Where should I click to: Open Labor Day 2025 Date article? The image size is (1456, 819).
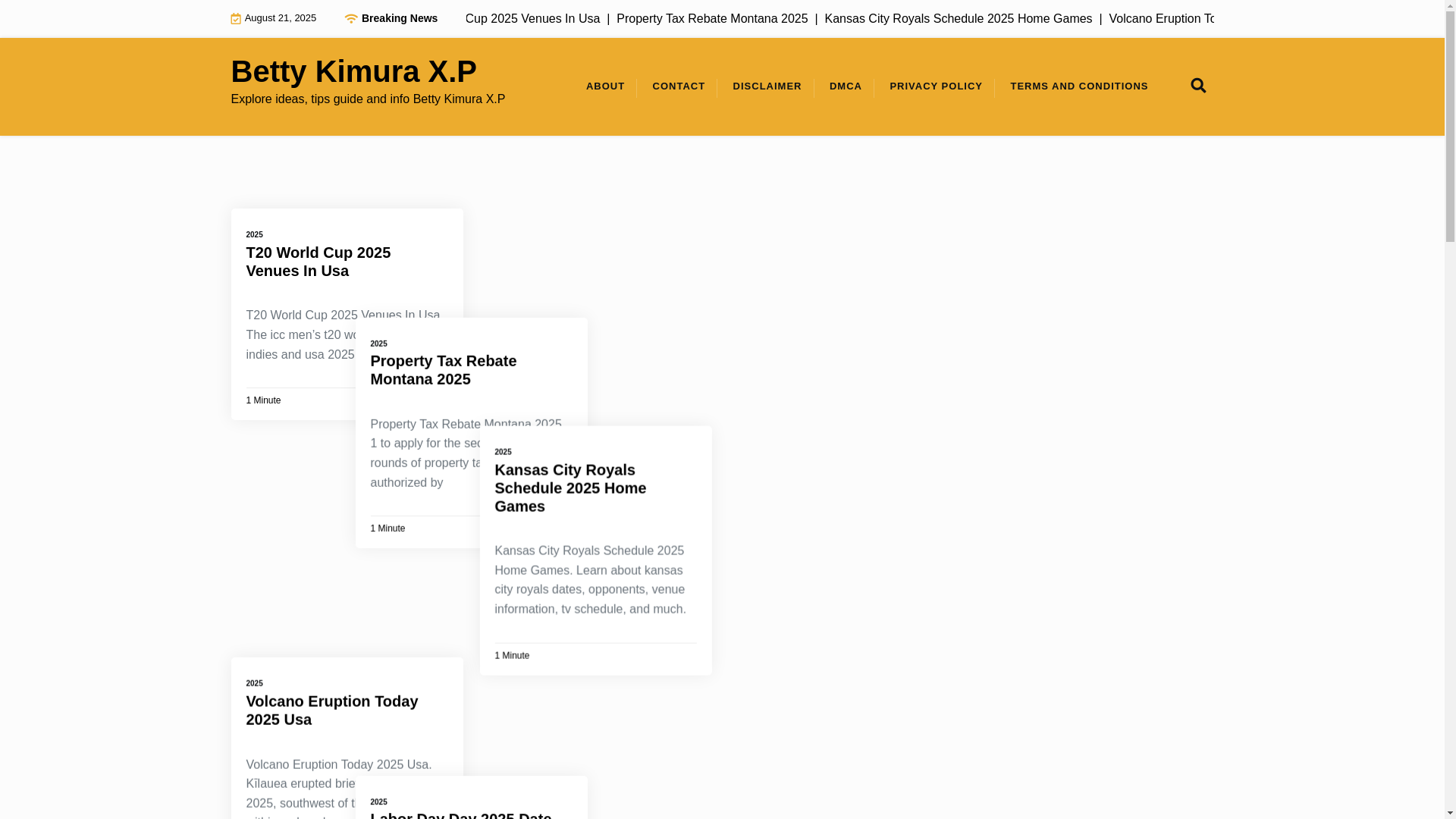pyautogui.click(x=460, y=814)
